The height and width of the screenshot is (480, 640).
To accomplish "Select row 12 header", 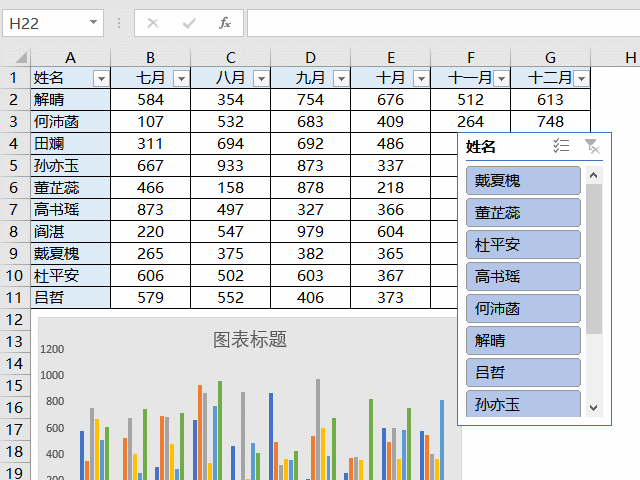I will pyautogui.click(x=15, y=320).
